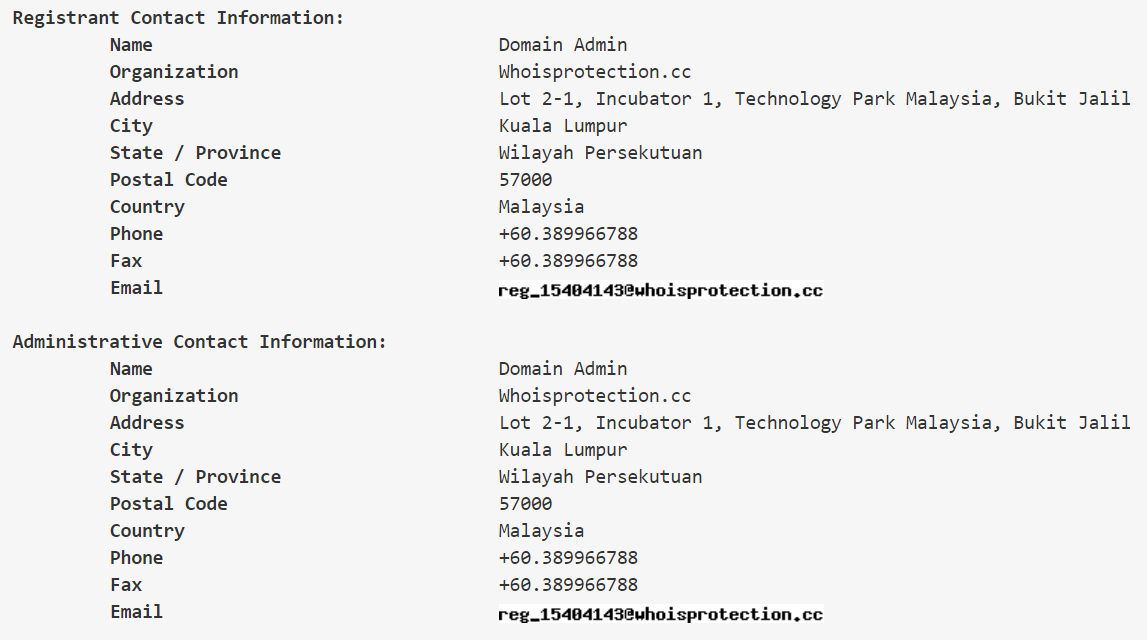This screenshot has width=1147, height=640.
Task: Click the administrative state Wilayah Persekutuan
Action: click(600, 477)
